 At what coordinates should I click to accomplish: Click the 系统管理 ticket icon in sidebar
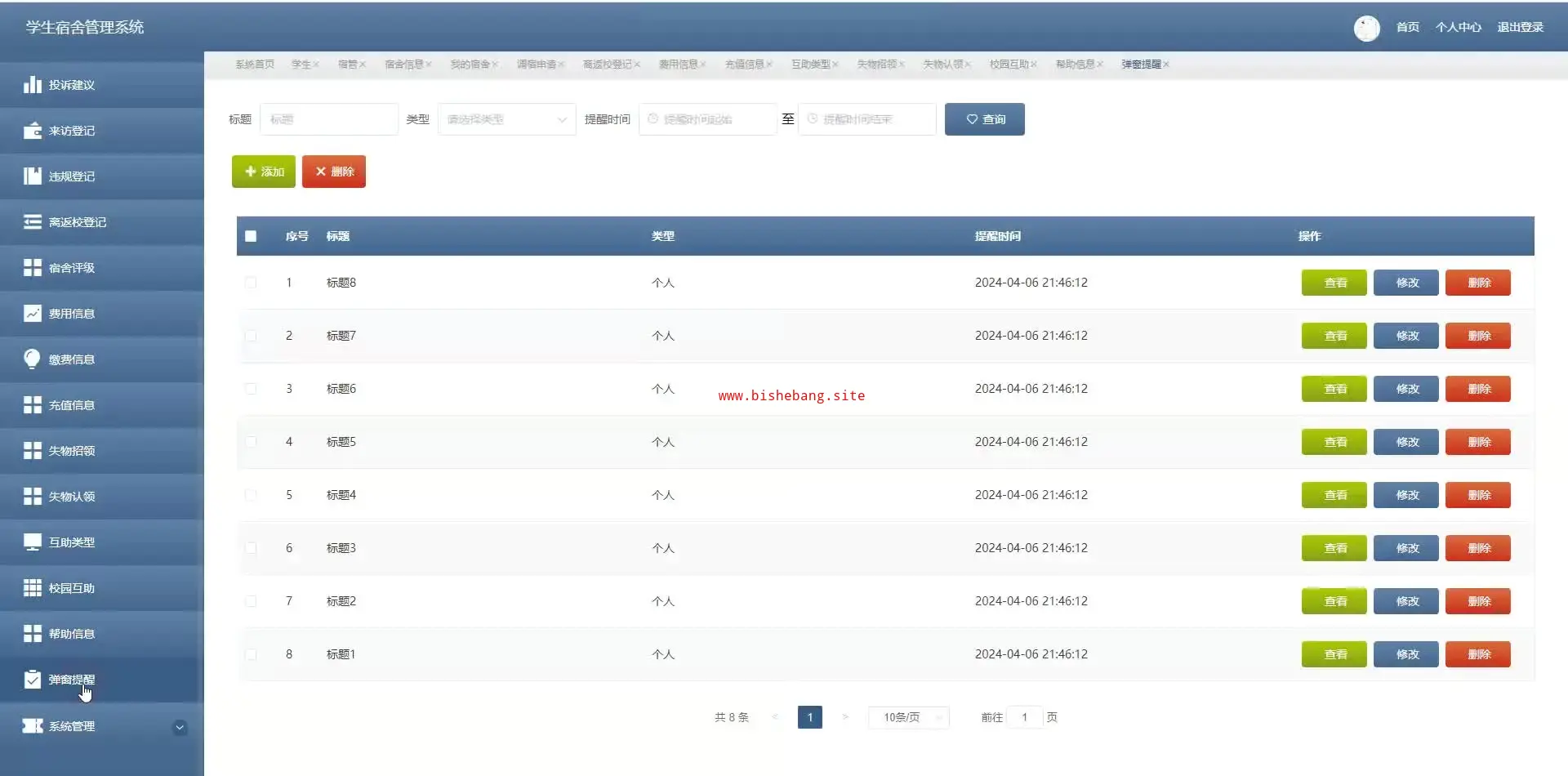tap(32, 726)
